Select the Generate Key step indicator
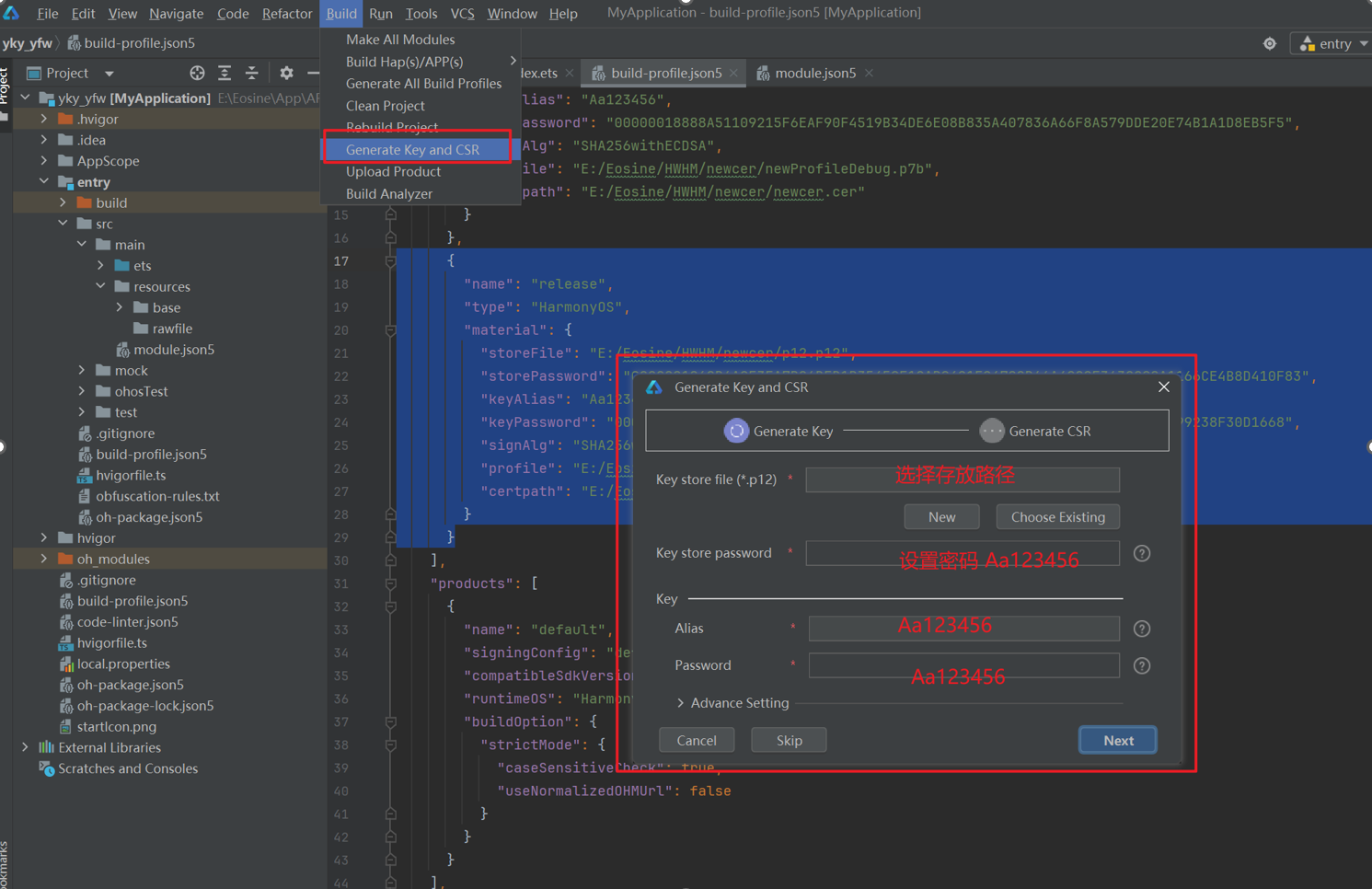Viewport: 1372px width, 889px height. pos(736,431)
